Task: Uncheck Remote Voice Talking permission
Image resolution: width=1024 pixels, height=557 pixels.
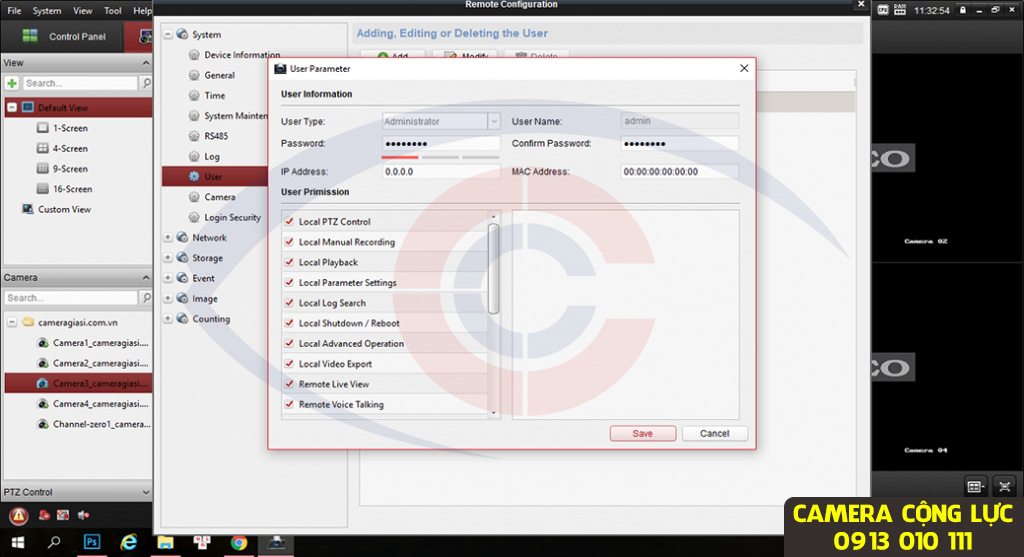Action: (x=289, y=404)
